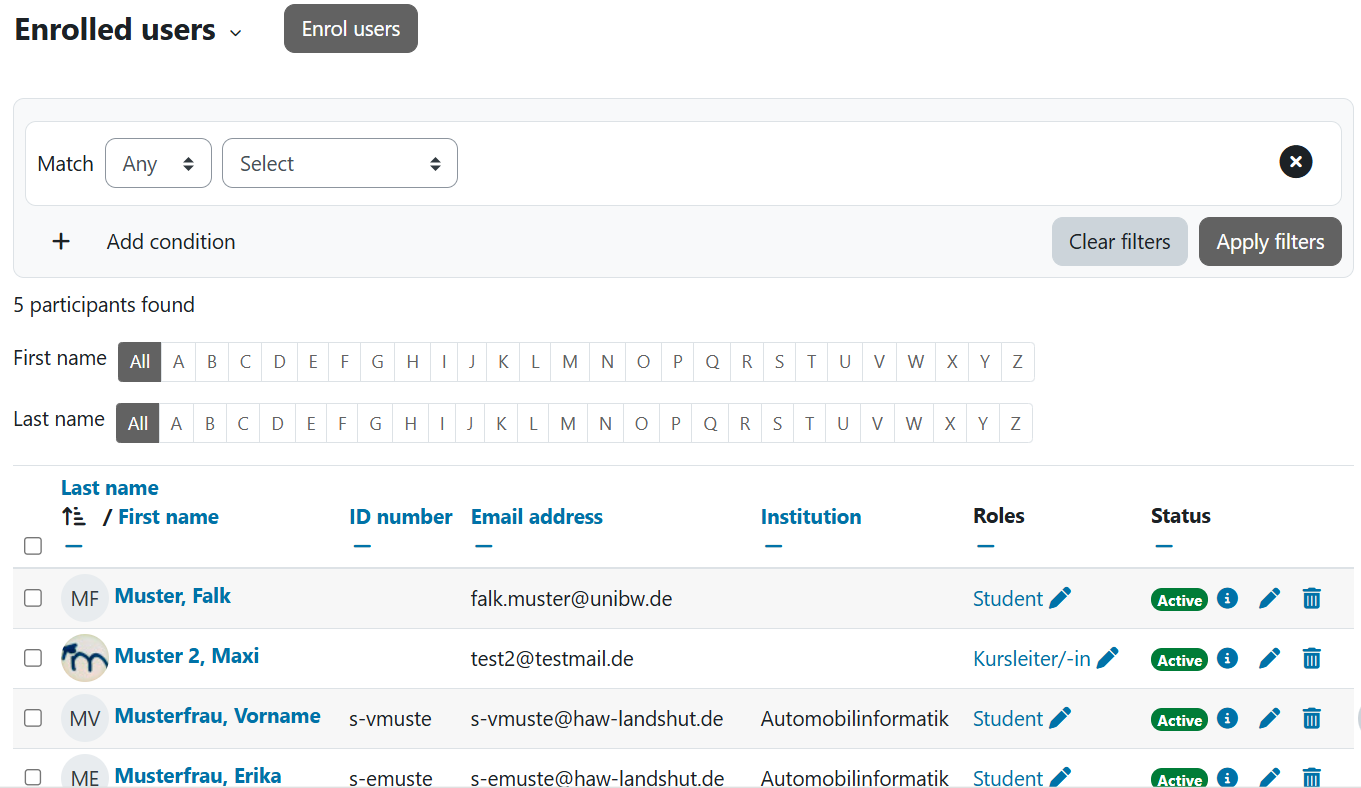Click the plus icon next to Add condition
Image resolution: width=1361 pixels, height=788 pixels.
point(61,241)
